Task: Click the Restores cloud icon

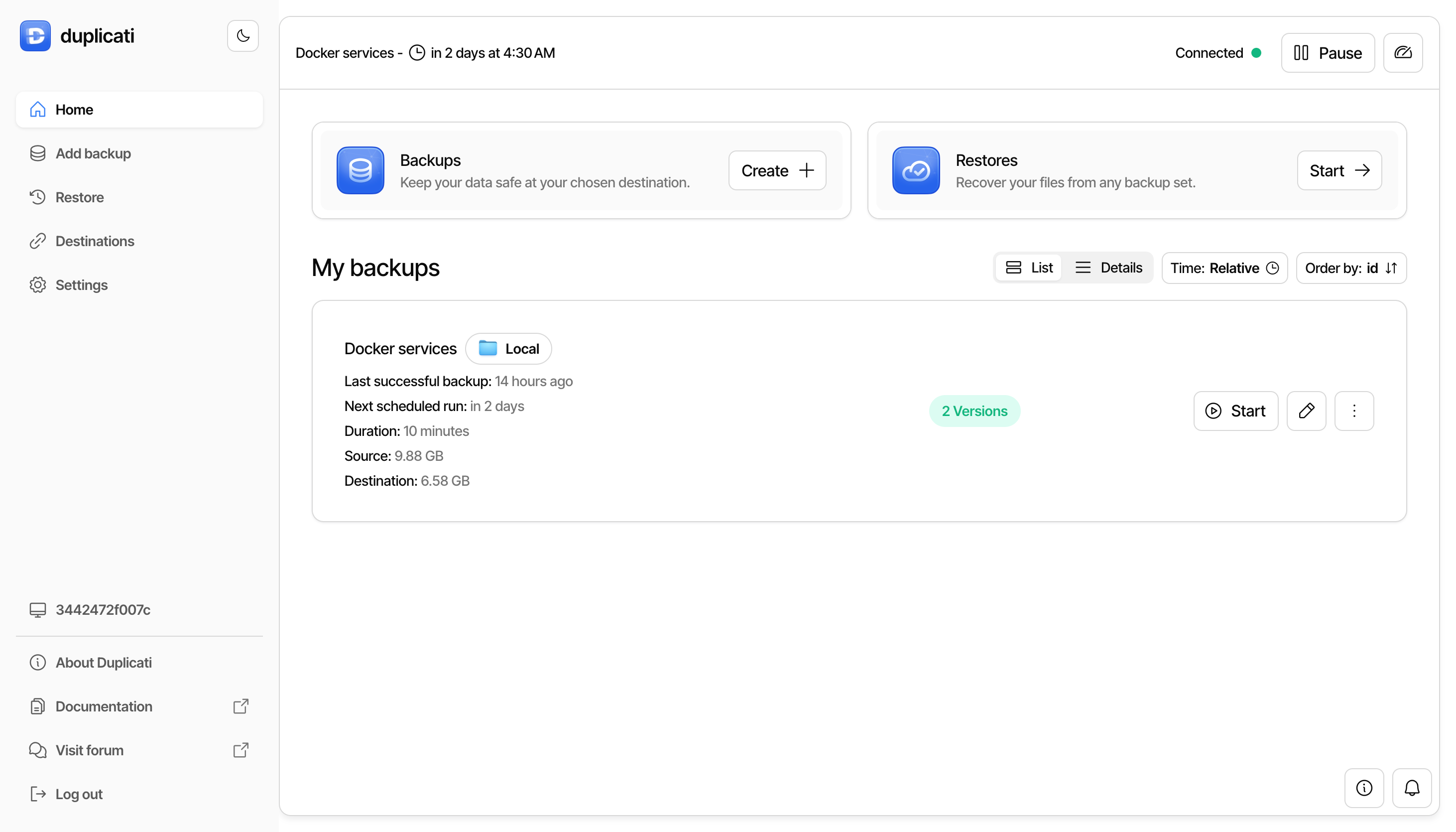Action: 916,170
